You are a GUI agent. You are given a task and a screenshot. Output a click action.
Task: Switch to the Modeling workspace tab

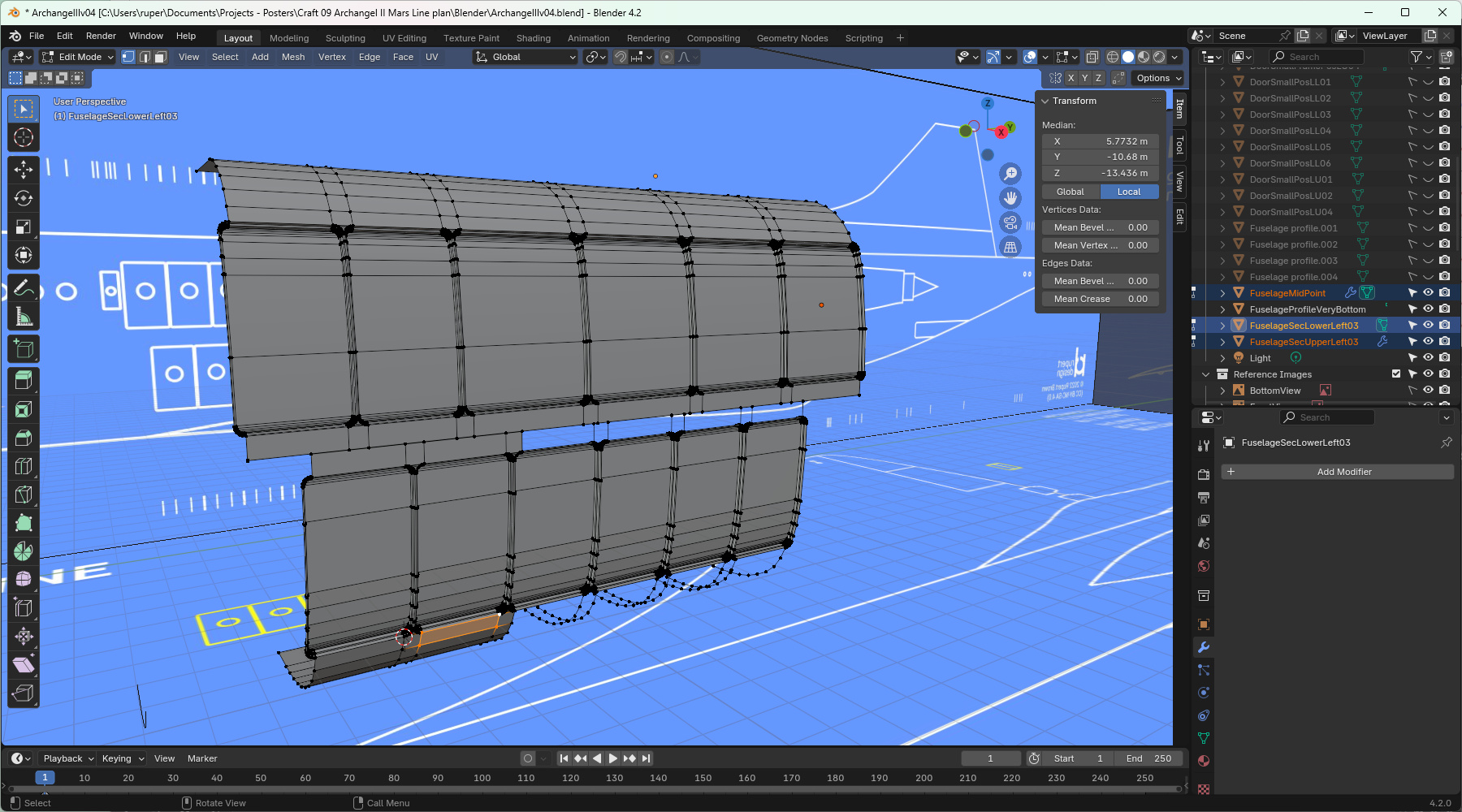pyautogui.click(x=289, y=38)
